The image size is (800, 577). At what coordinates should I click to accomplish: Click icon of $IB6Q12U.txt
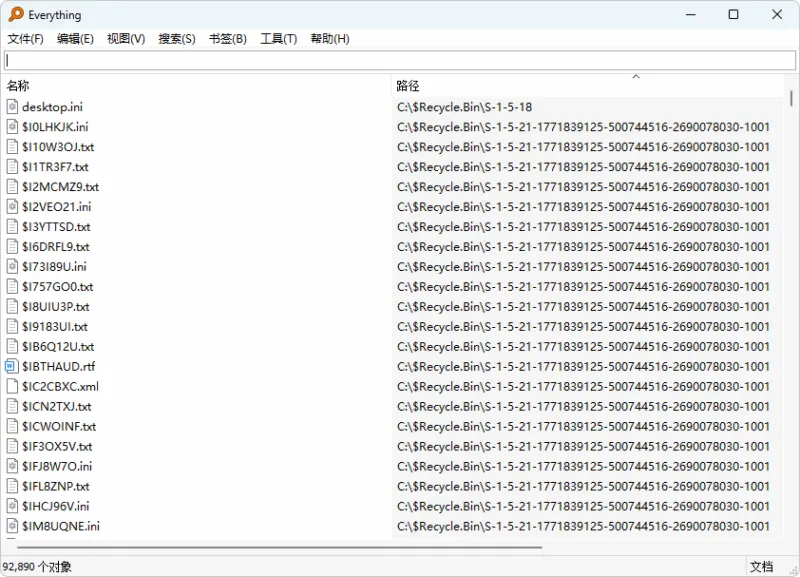[12, 346]
